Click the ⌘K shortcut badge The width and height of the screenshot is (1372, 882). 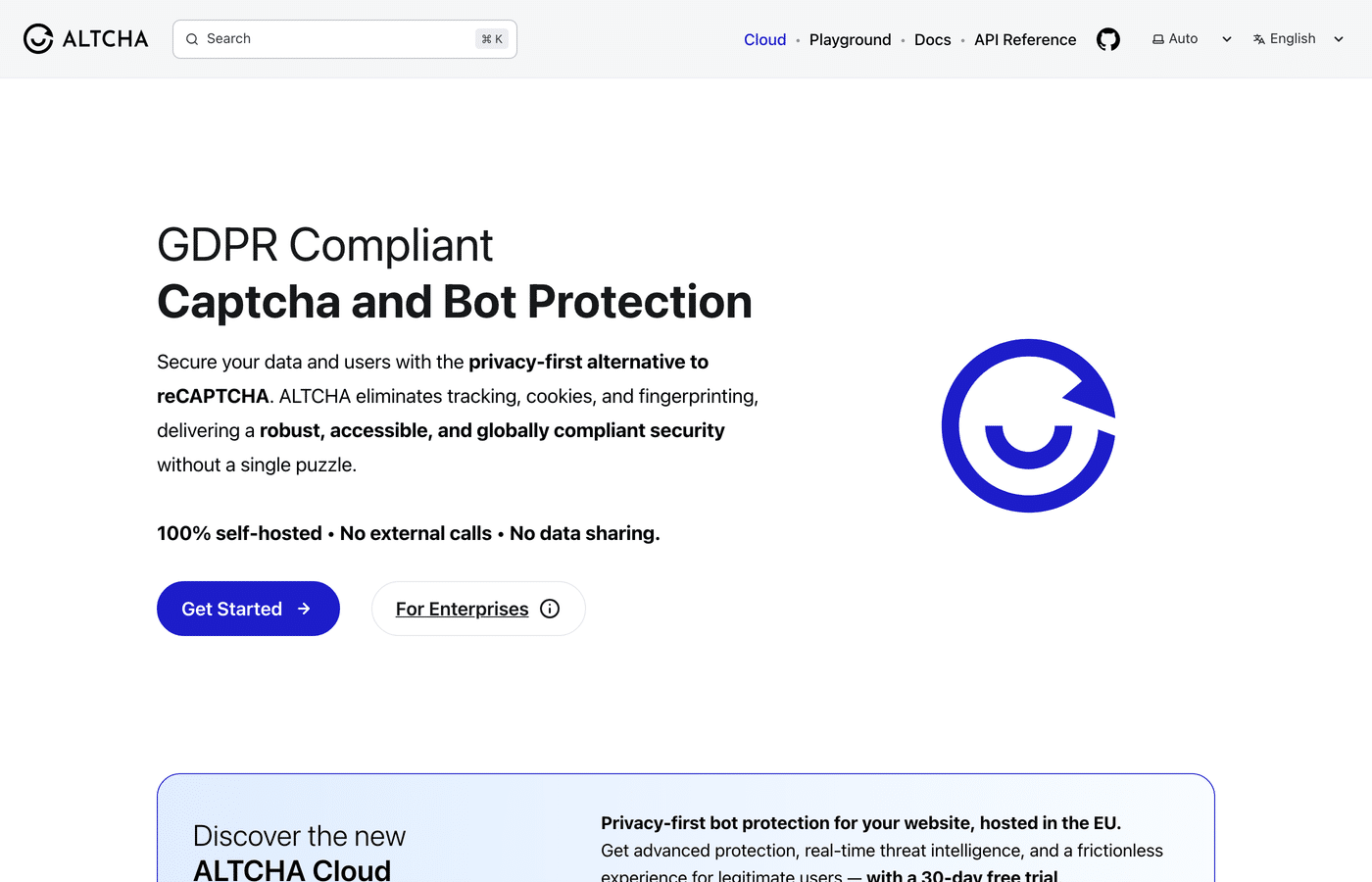coord(492,39)
